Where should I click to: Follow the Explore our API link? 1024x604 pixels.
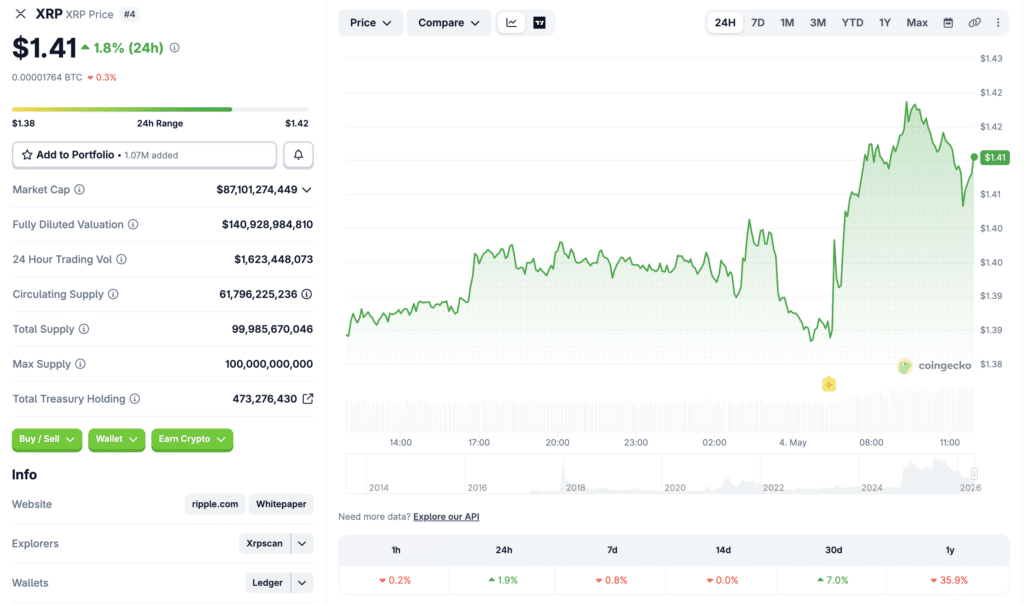446,517
